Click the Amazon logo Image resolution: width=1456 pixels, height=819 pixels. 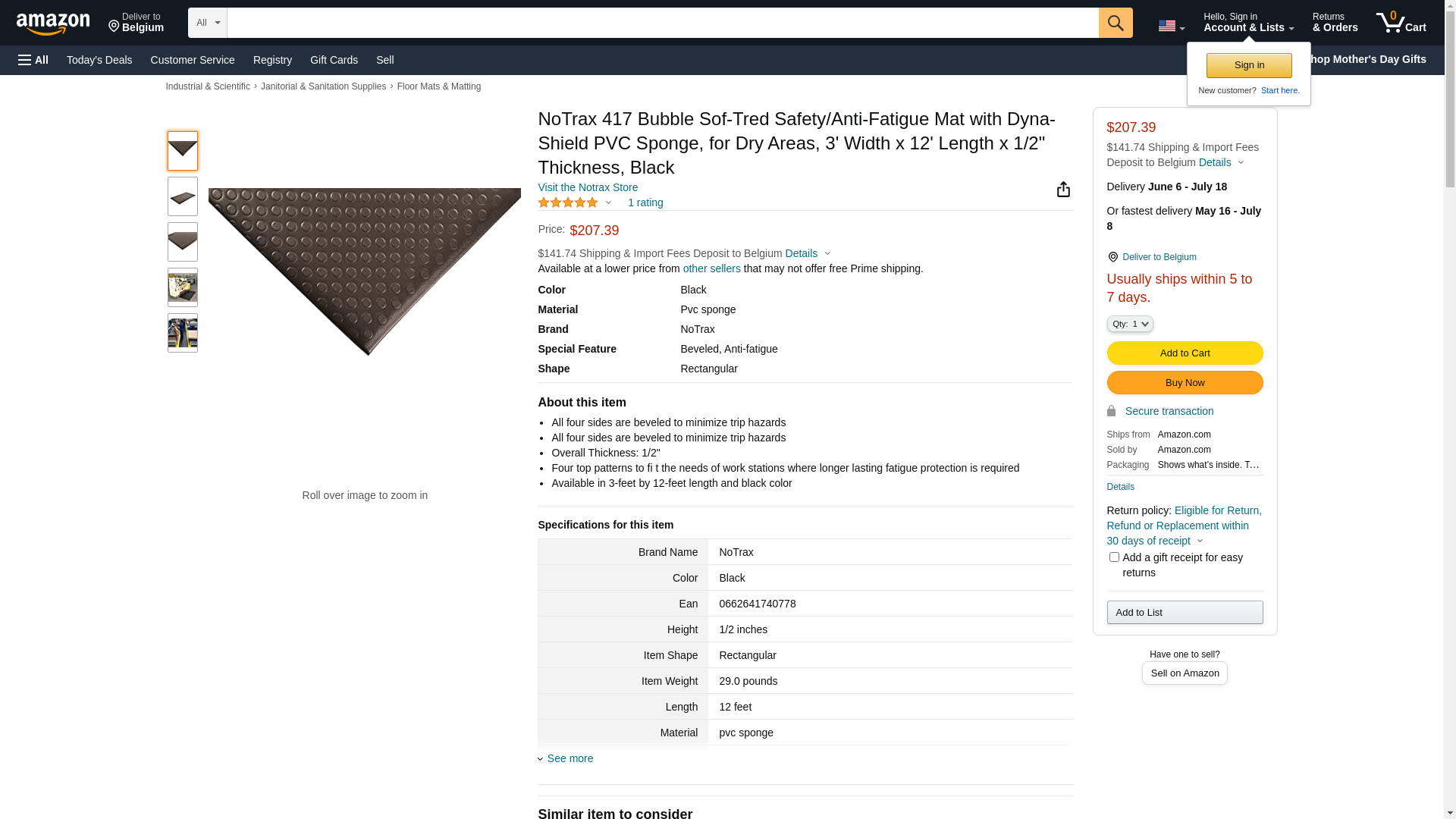53,24
